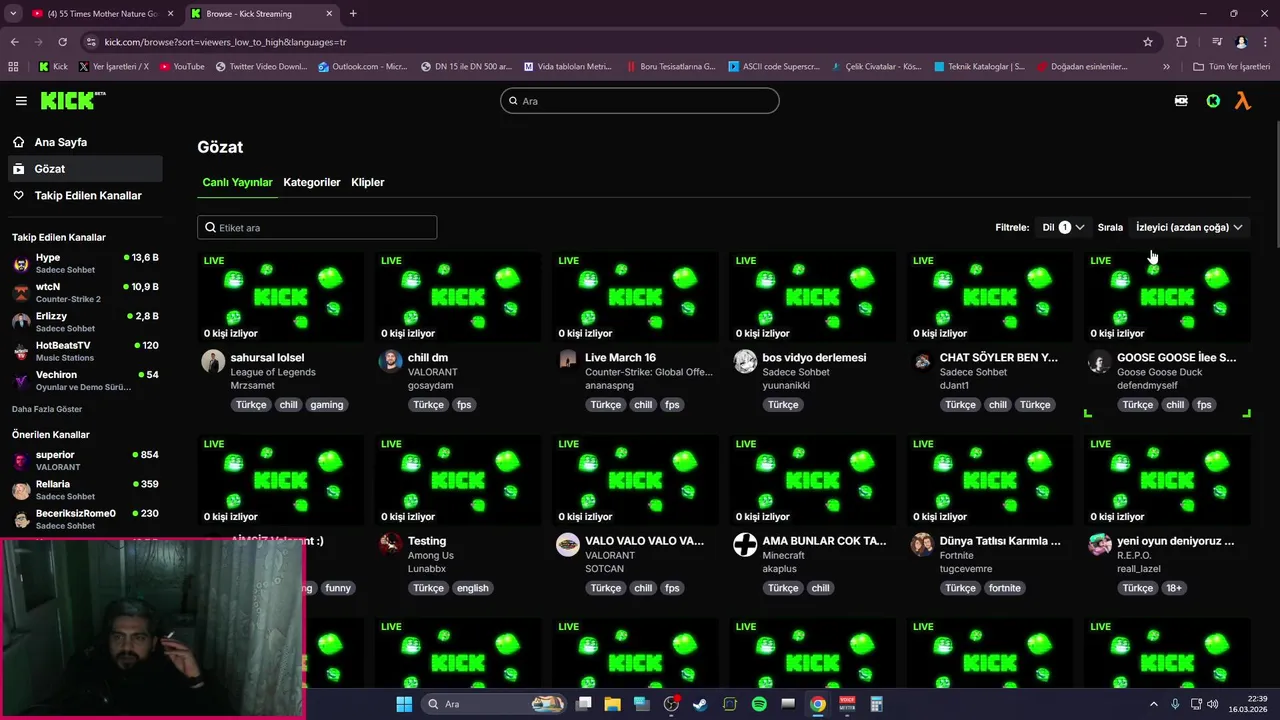Select Ana Sayfa in the sidebar
This screenshot has height=720, width=1280.
[84, 142]
